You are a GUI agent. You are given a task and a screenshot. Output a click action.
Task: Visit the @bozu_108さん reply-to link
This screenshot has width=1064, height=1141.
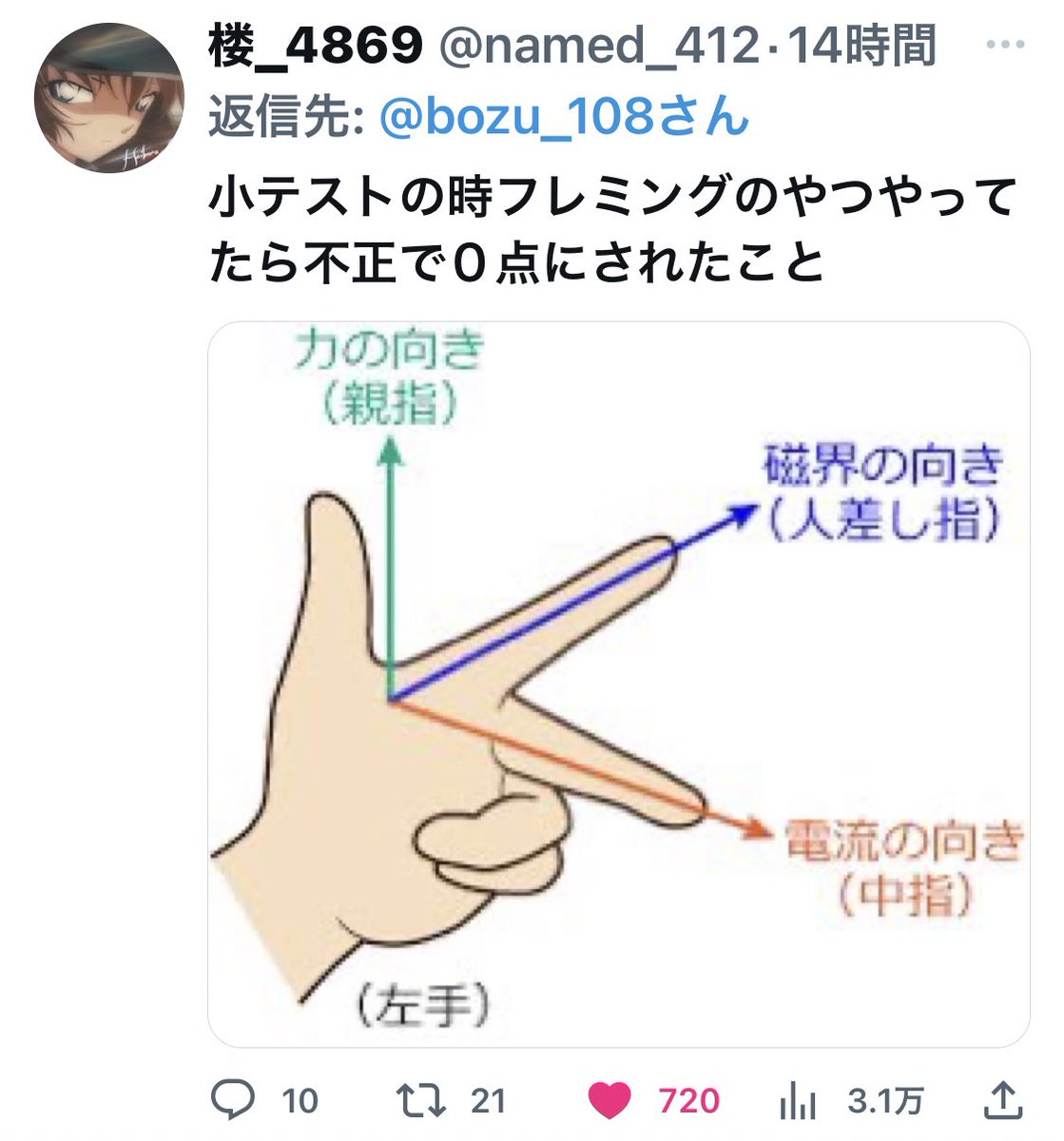point(564,116)
